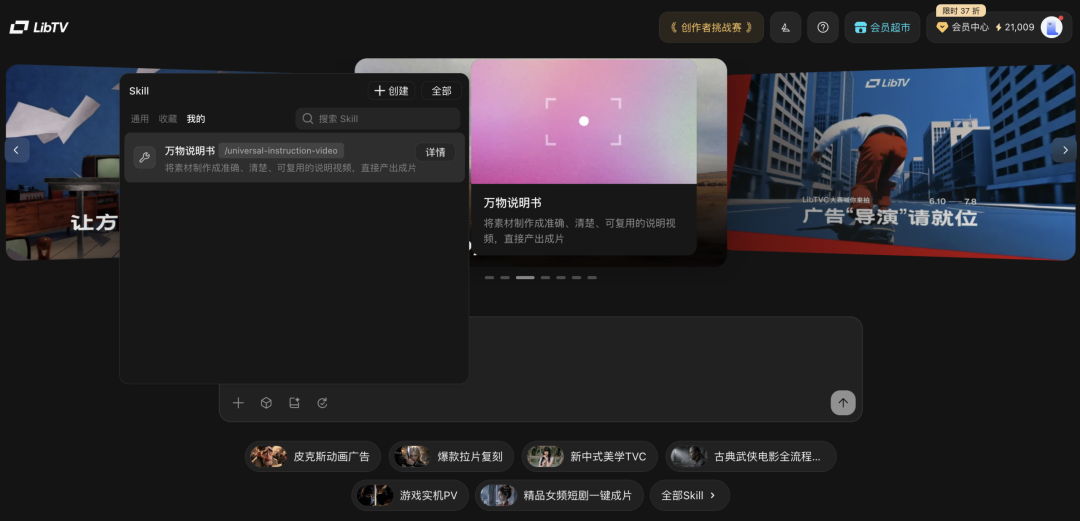Click the magnifier icon in the Skill search box
The height and width of the screenshot is (521, 1080).
[x=308, y=119]
